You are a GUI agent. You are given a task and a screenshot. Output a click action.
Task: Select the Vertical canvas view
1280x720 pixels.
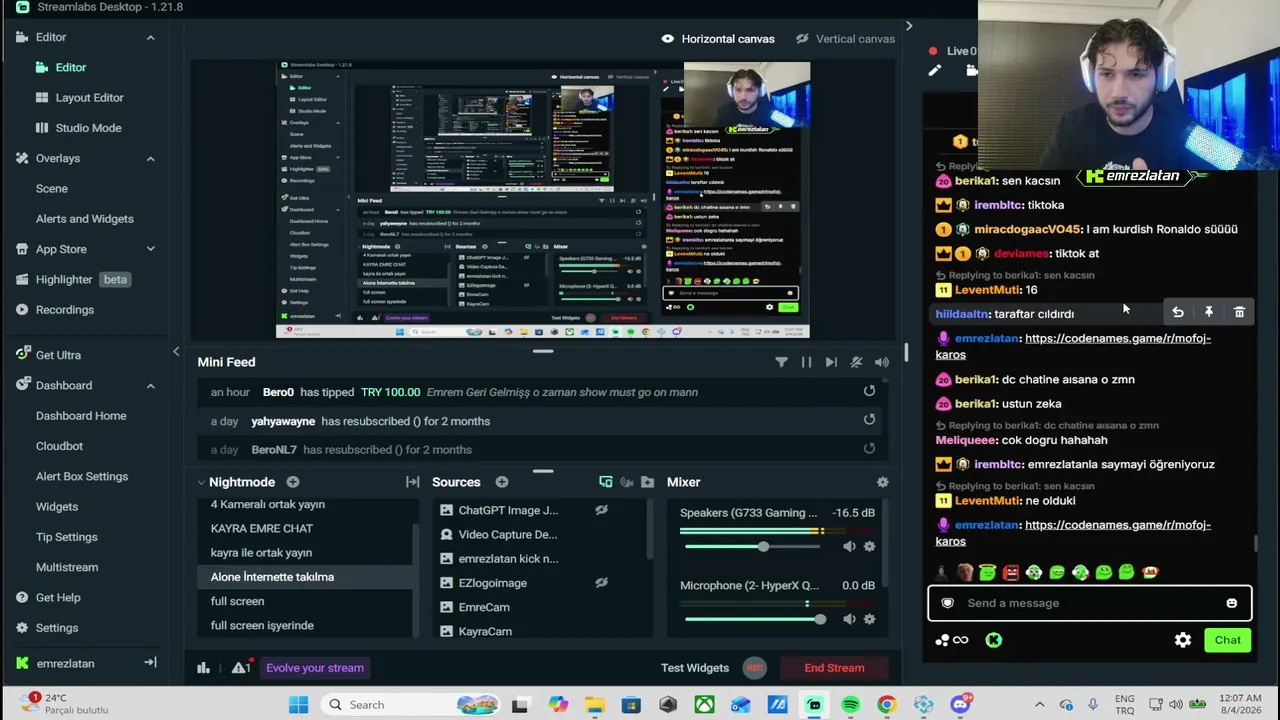(845, 39)
